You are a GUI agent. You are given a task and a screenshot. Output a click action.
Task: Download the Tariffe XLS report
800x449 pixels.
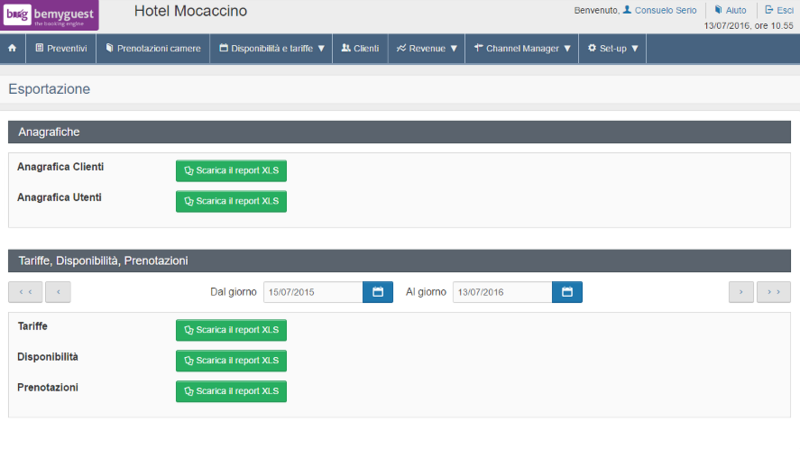pos(231,331)
